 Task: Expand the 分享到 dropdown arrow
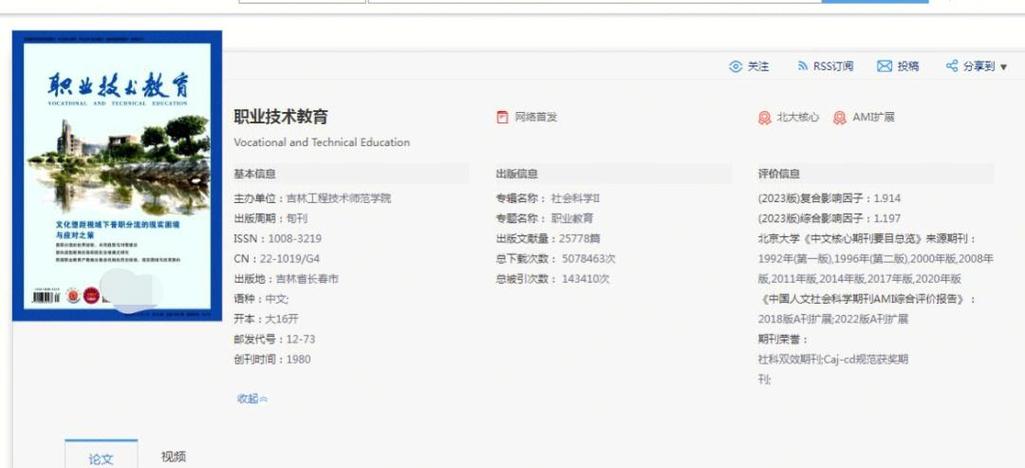point(1003,67)
